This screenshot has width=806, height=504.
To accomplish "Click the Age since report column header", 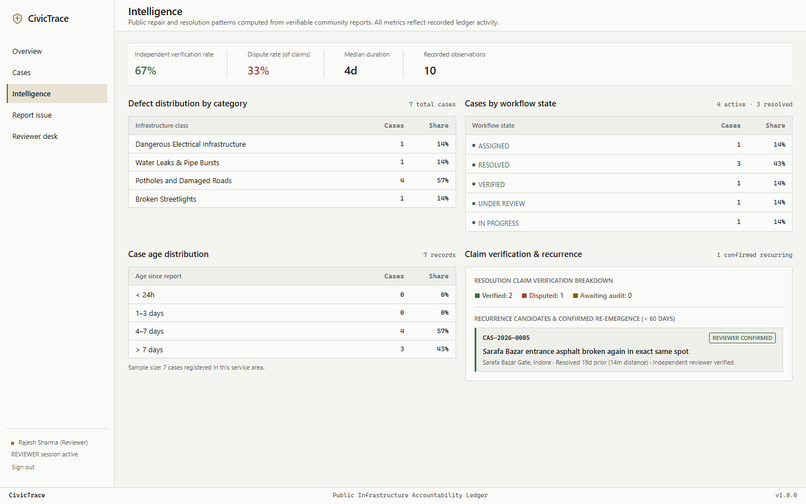I will (x=158, y=276).
